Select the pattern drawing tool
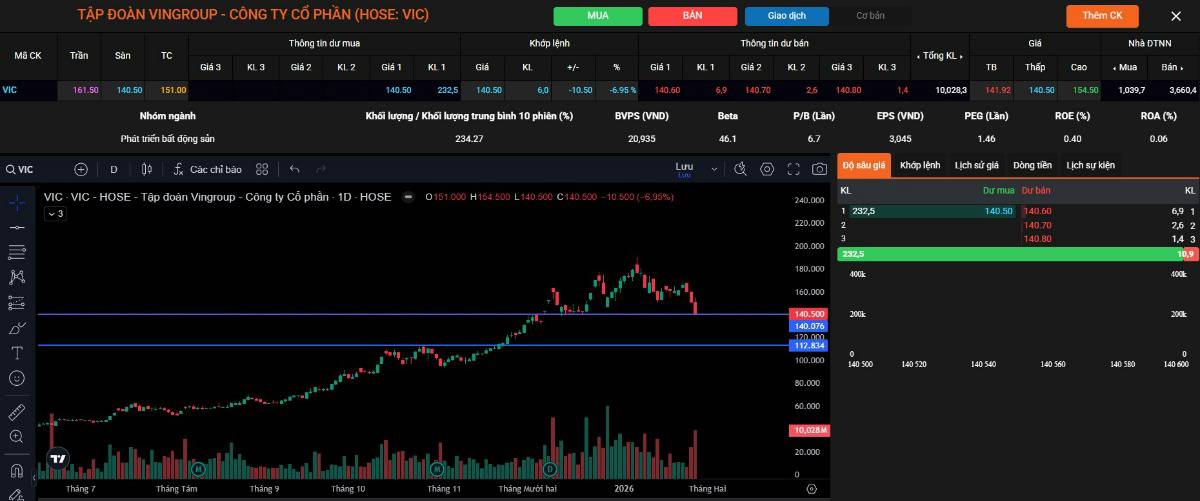This screenshot has height=501, width=1200. pyautogui.click(x=17, y=277)
